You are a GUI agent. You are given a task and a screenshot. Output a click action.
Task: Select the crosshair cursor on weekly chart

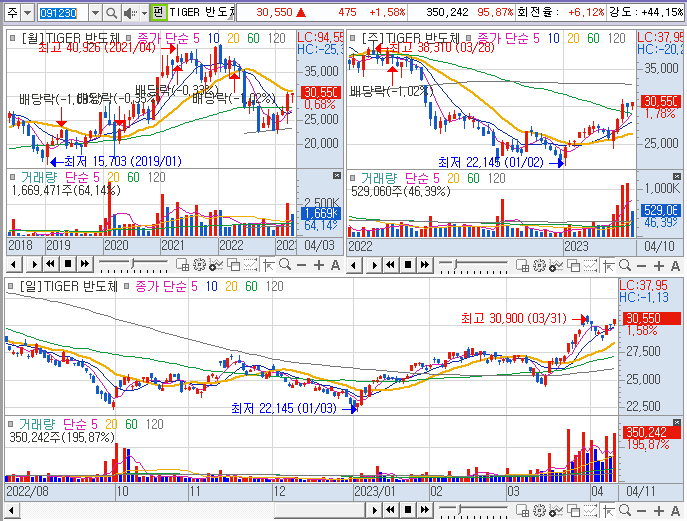click(x=609, y=265)
